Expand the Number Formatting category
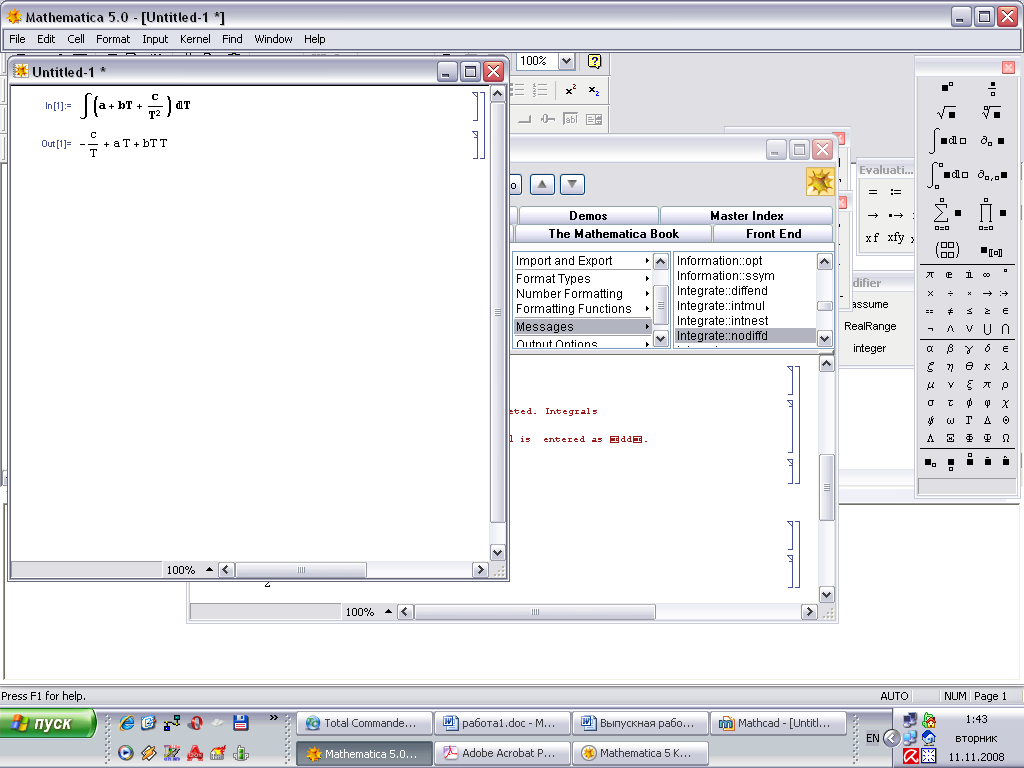 pyautogui.click(x=583, y=294)
